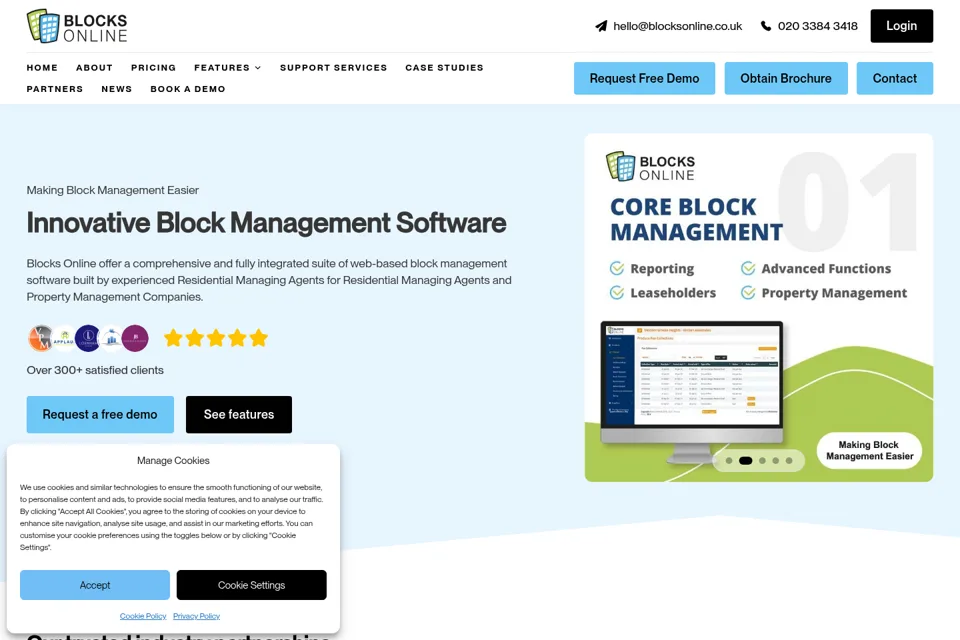Open Cookie Settings in cookie dialog
This screenshot has height=640, width=960.
point(252,585)
